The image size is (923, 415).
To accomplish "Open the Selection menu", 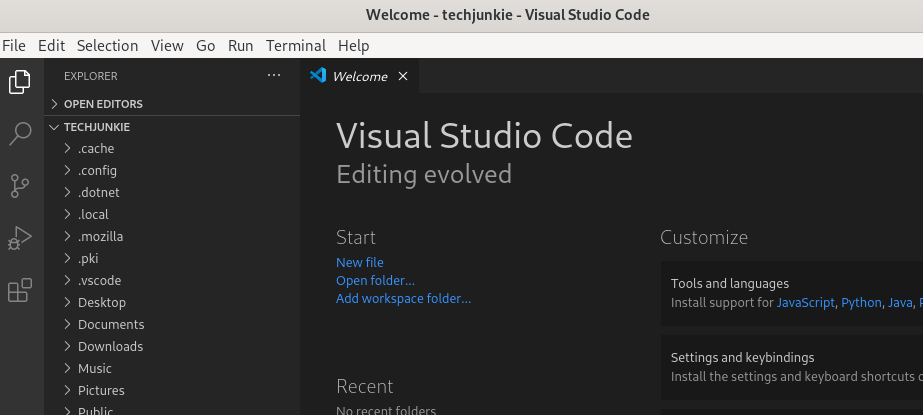I will click(107, 45).
